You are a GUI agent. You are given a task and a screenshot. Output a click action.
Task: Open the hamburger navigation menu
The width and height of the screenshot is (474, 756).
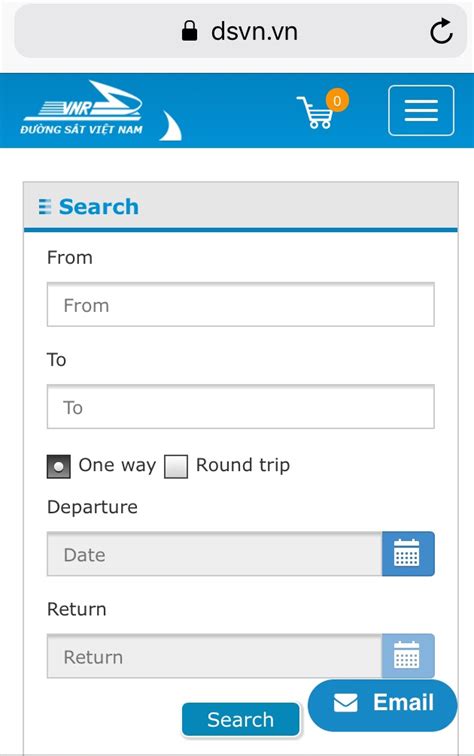tap(421, 110)
